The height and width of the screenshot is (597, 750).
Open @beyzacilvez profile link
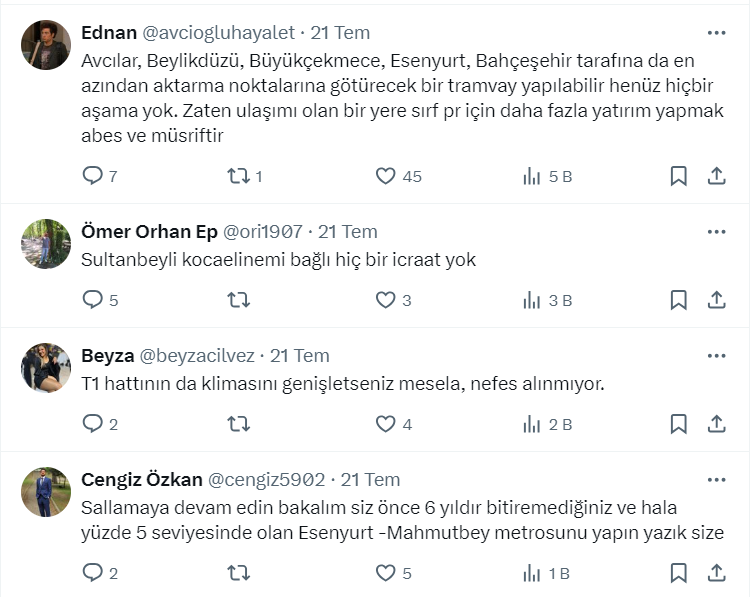(197, 356)
